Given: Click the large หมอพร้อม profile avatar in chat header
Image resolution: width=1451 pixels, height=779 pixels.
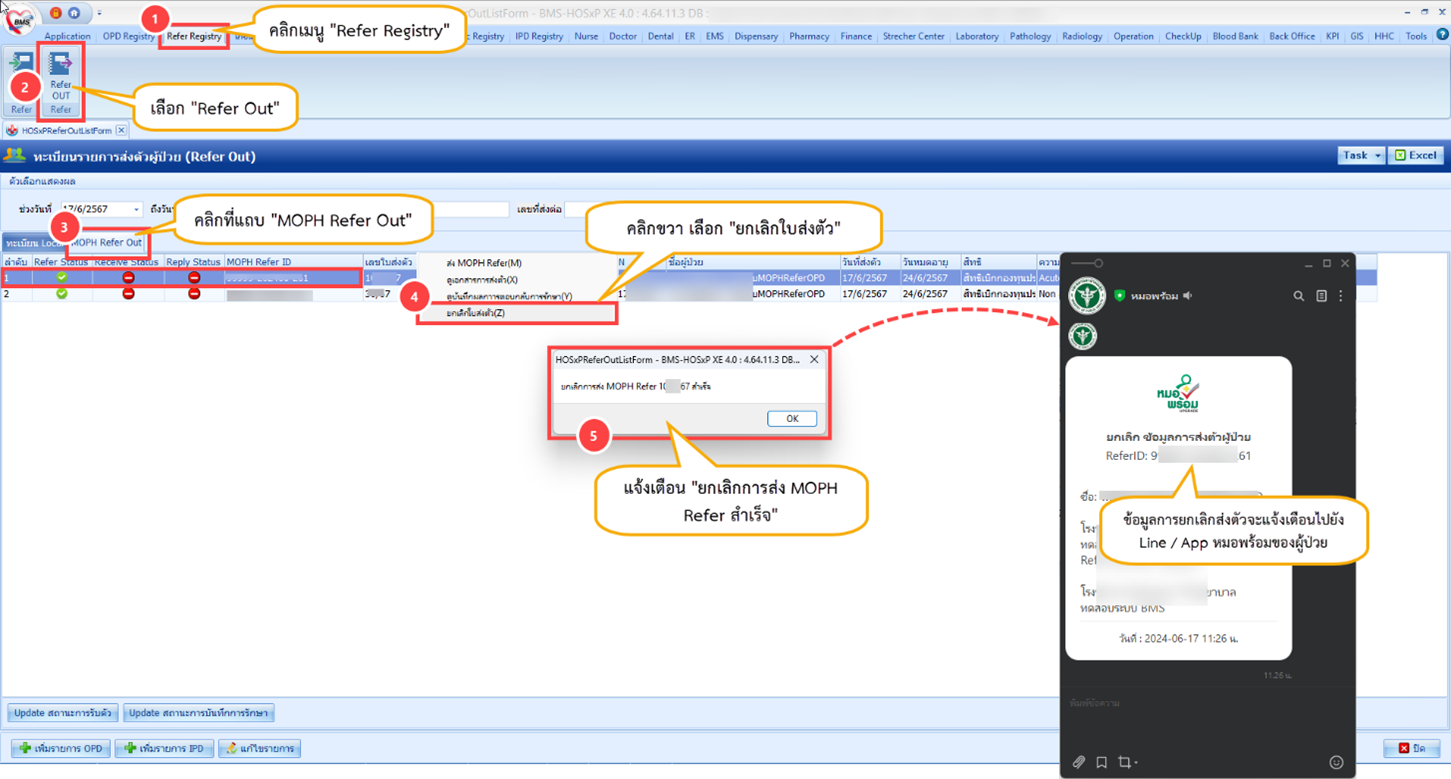Looking at the screenshot, I should (1086, 296).
